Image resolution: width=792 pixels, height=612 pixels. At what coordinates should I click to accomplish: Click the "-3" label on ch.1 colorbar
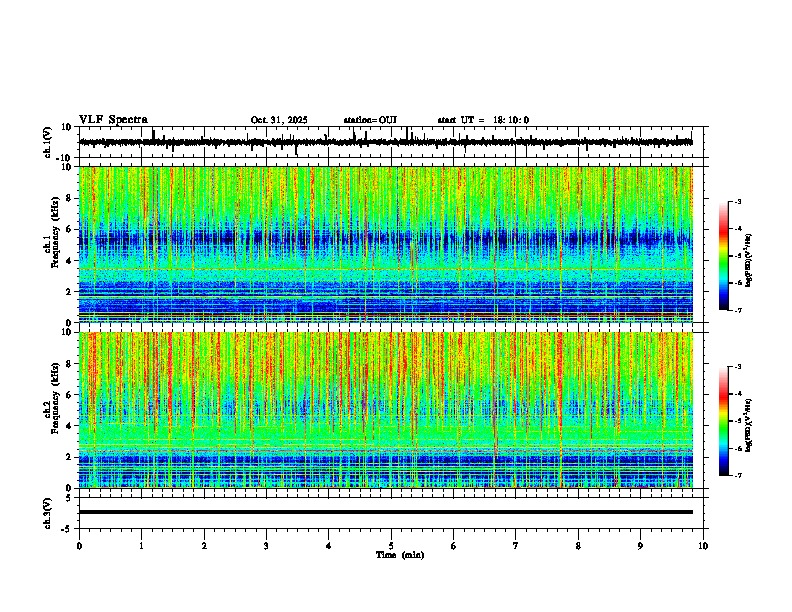(x=738, y=202)
